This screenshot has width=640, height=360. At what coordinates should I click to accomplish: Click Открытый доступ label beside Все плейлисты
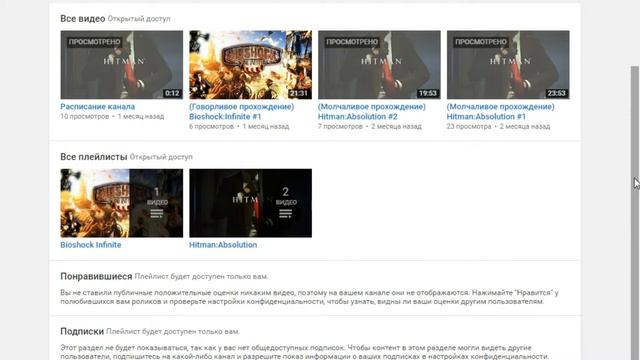coord(161,157)
